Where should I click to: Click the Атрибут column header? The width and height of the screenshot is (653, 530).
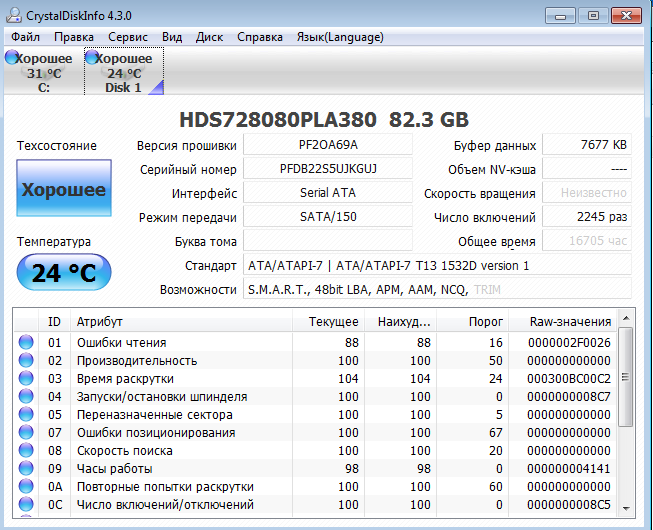pos(181,321)
